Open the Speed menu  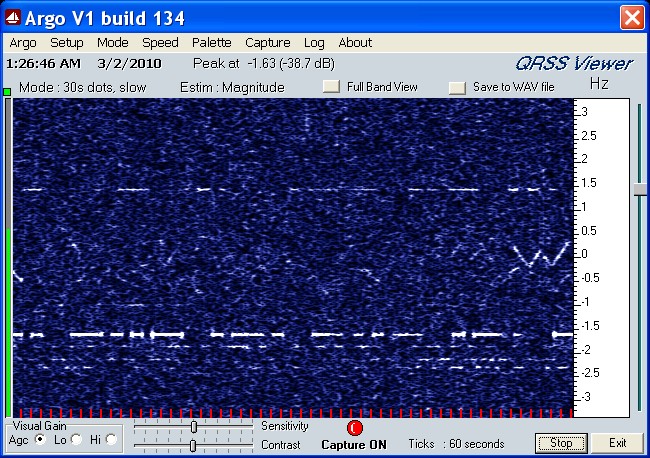pyautogui.click(x=160, y=43)
